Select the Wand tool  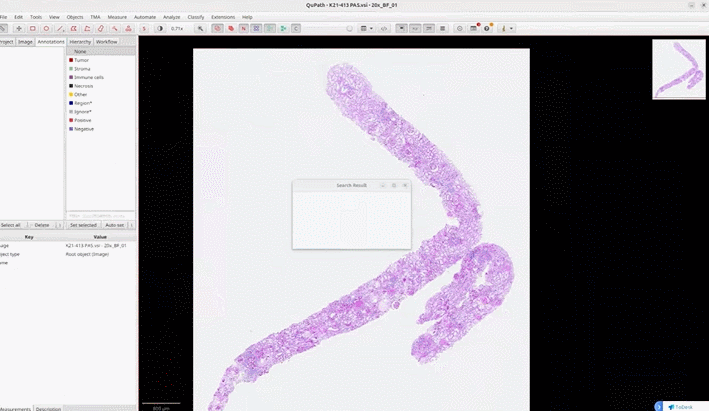[115, 28]
